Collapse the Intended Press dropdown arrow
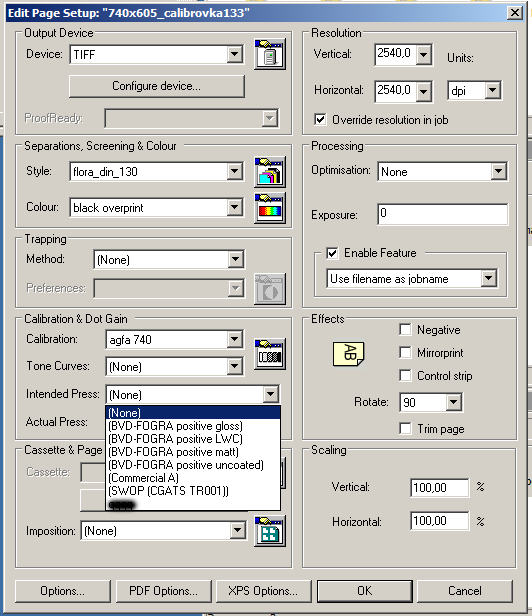532x616 pixels. [271, 394]
